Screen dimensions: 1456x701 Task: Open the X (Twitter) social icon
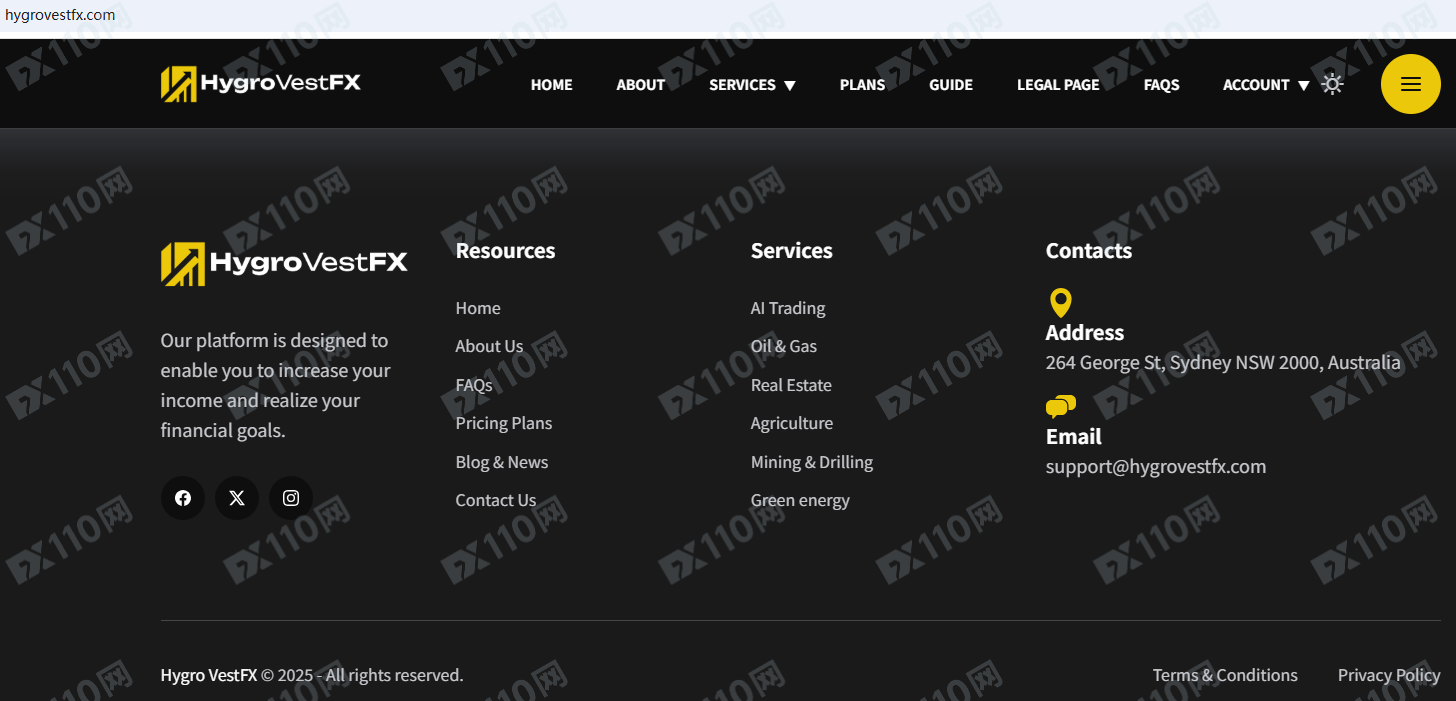[x=237, y=498]
